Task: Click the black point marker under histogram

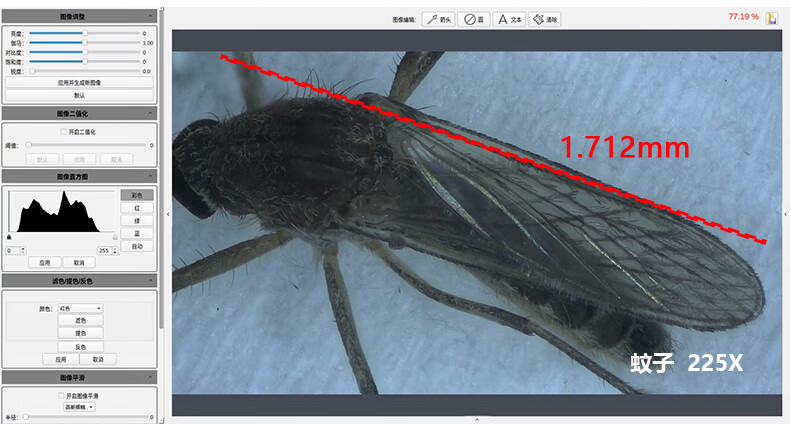Action: [9, 237]
